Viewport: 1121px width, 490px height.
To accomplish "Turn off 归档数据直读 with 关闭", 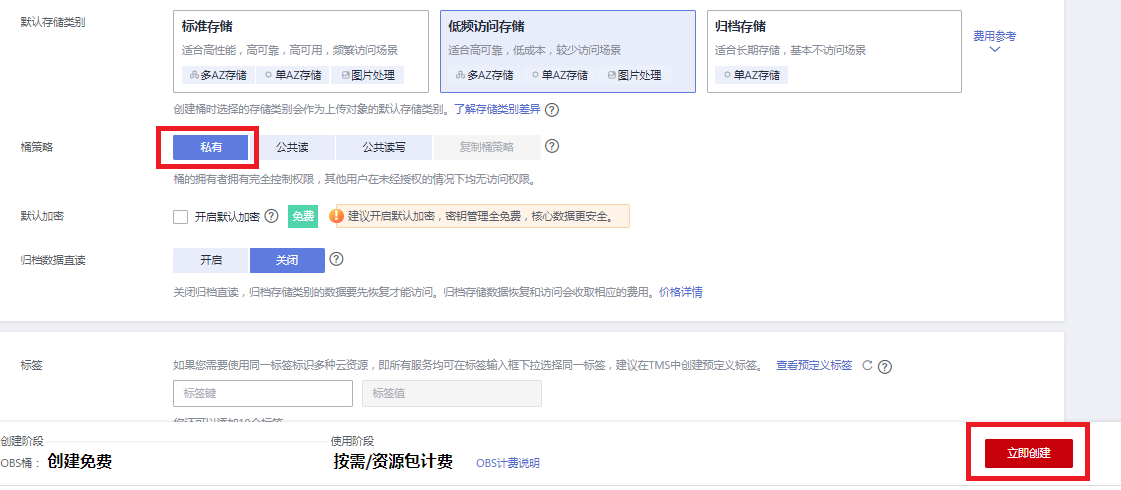I will (x=287, y=260).
